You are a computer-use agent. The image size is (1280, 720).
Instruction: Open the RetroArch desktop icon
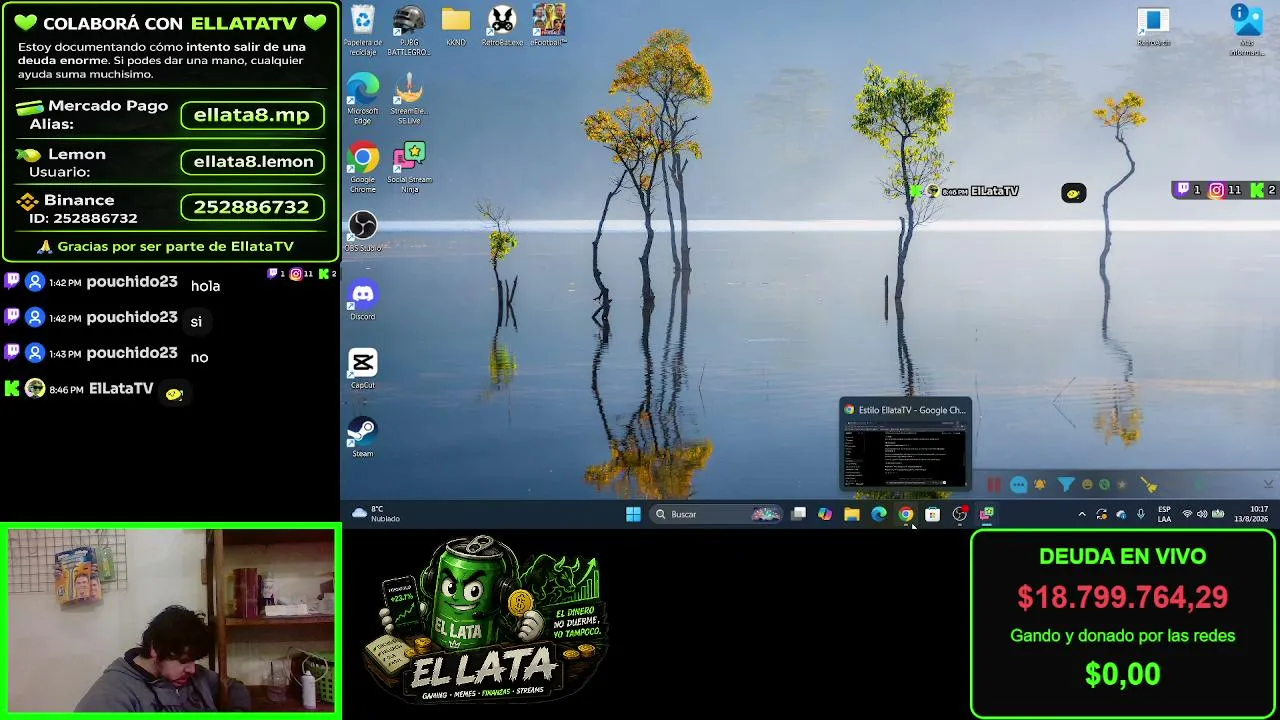(1153, 27)
